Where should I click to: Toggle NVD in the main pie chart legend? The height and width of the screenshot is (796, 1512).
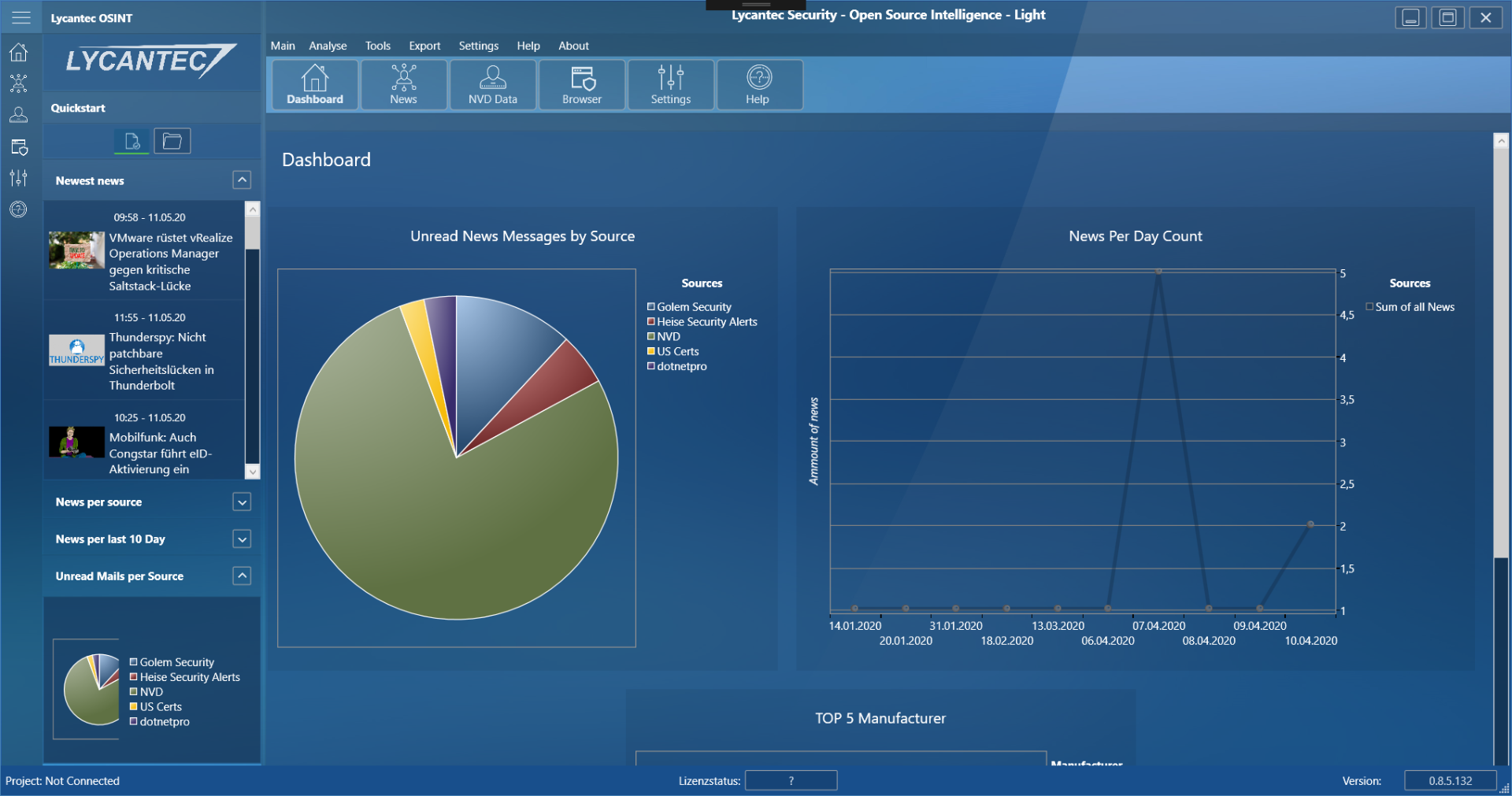[664, 337]
